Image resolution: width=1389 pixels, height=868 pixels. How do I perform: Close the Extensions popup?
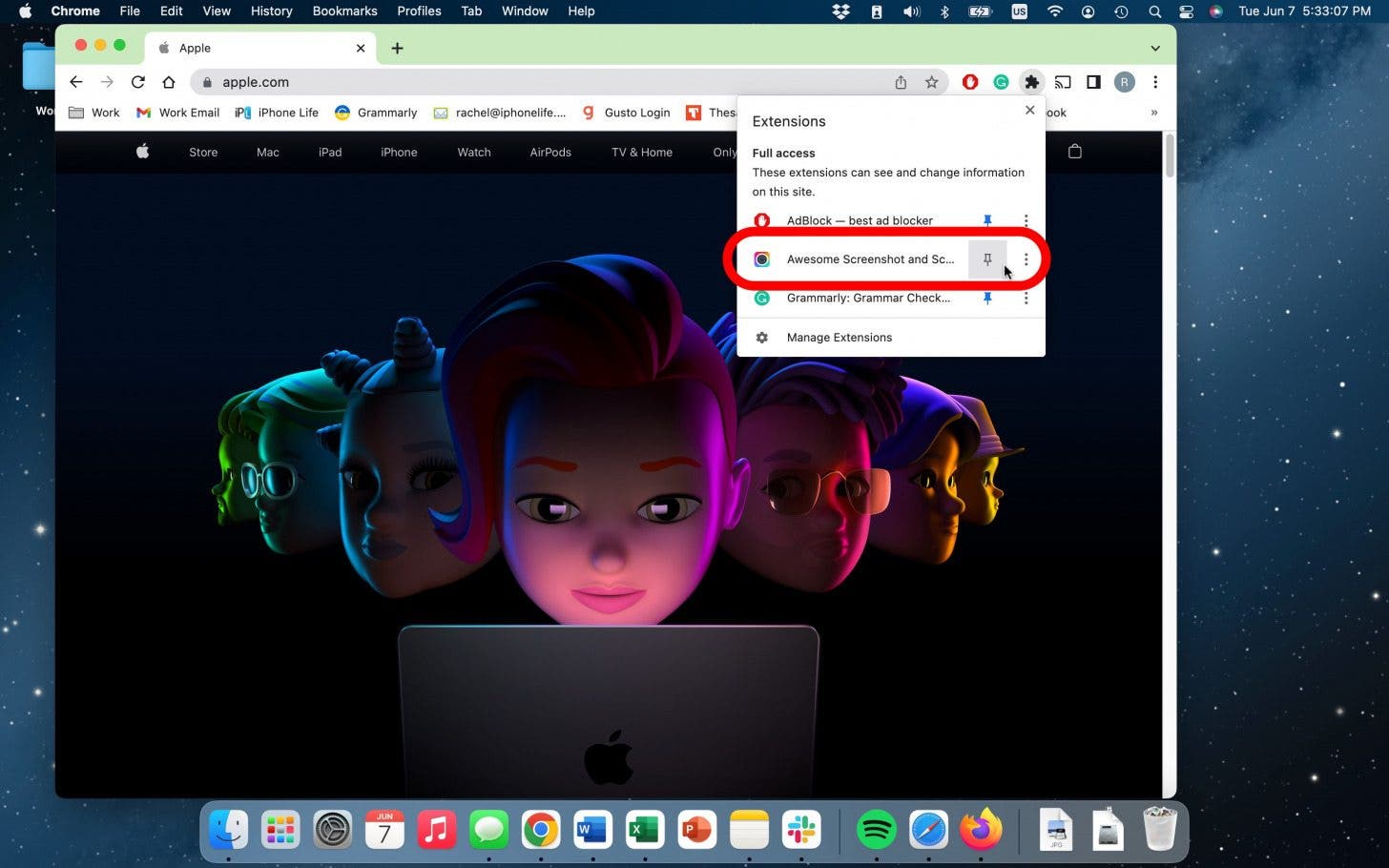coord(1029,110)
